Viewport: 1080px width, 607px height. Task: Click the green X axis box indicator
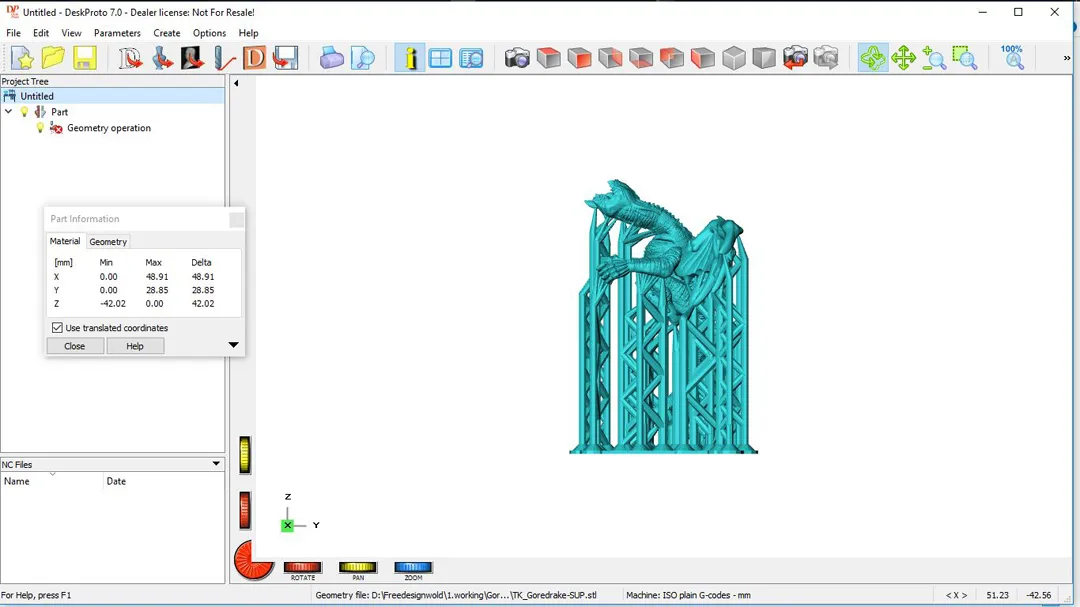pyautogui.click(x=288, y=525)
